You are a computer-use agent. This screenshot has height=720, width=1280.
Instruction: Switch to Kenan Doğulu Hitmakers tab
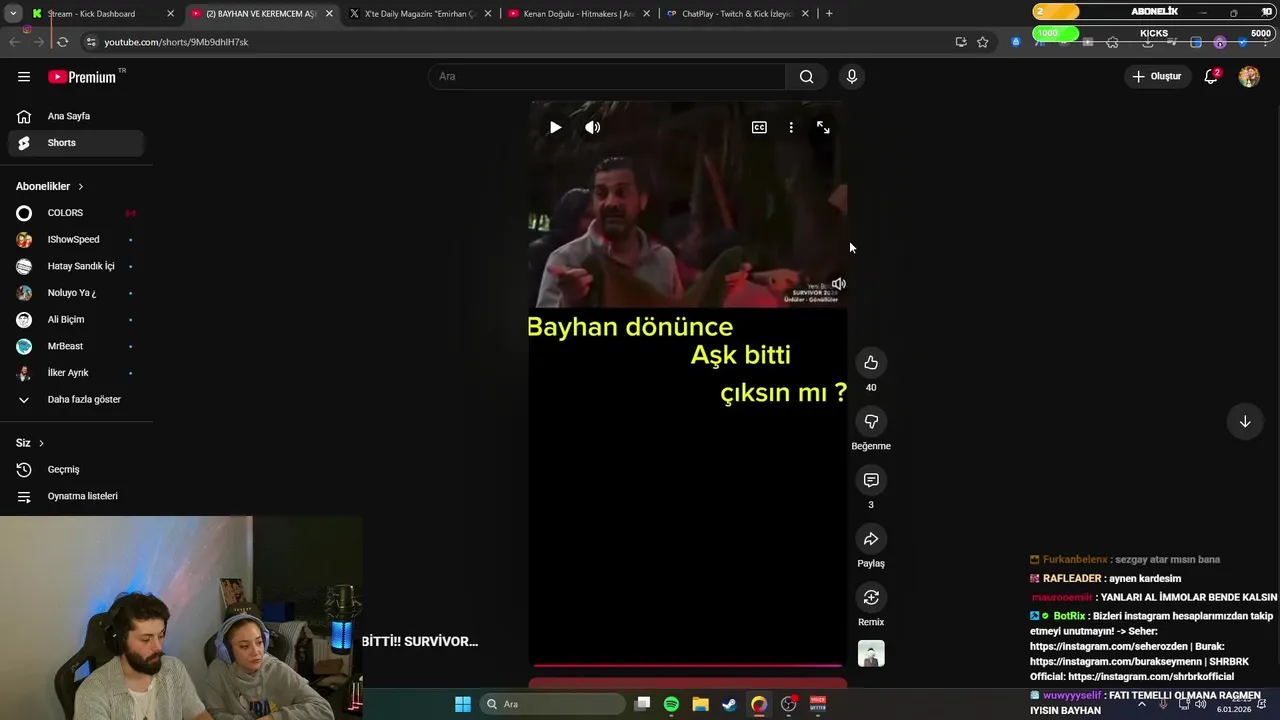coord(579,14)
